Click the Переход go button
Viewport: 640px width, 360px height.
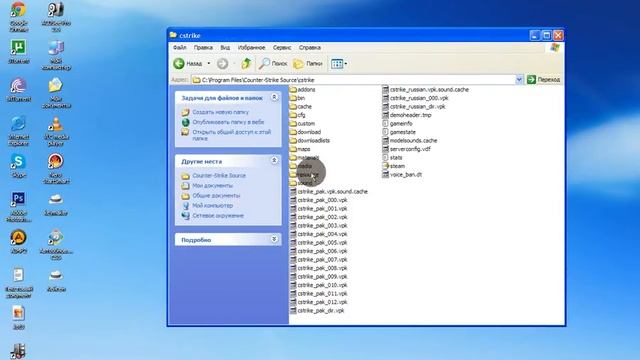click(544, 80)
